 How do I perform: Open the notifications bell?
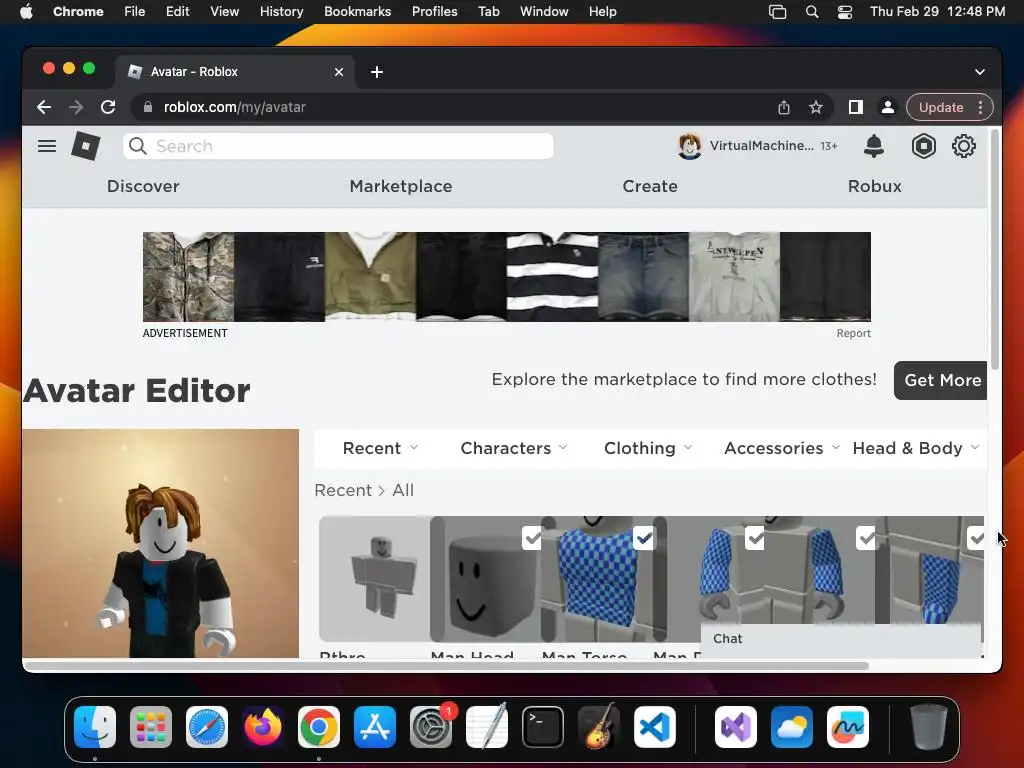coord(874,146)
